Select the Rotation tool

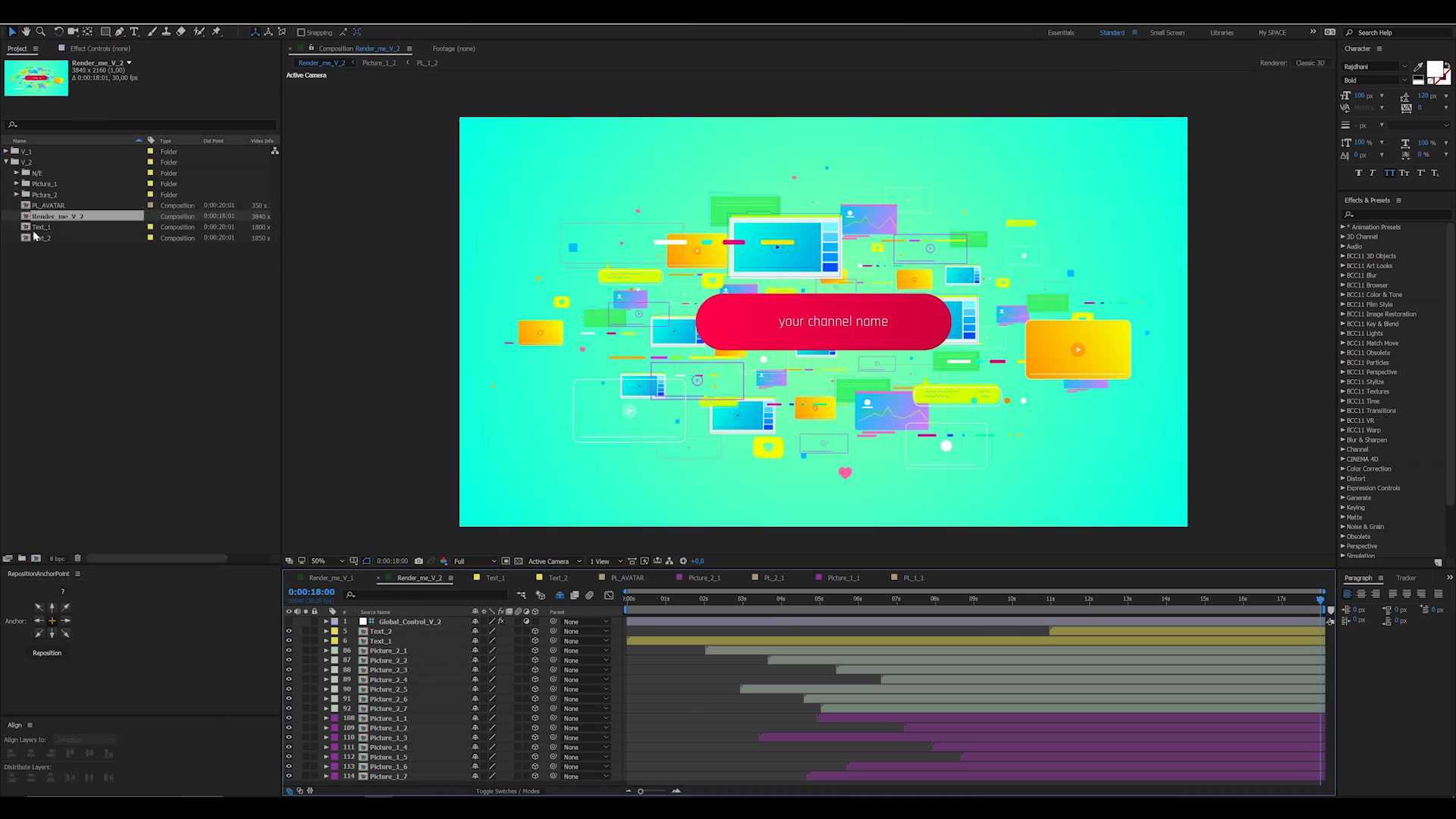click(x=58, y=32)
